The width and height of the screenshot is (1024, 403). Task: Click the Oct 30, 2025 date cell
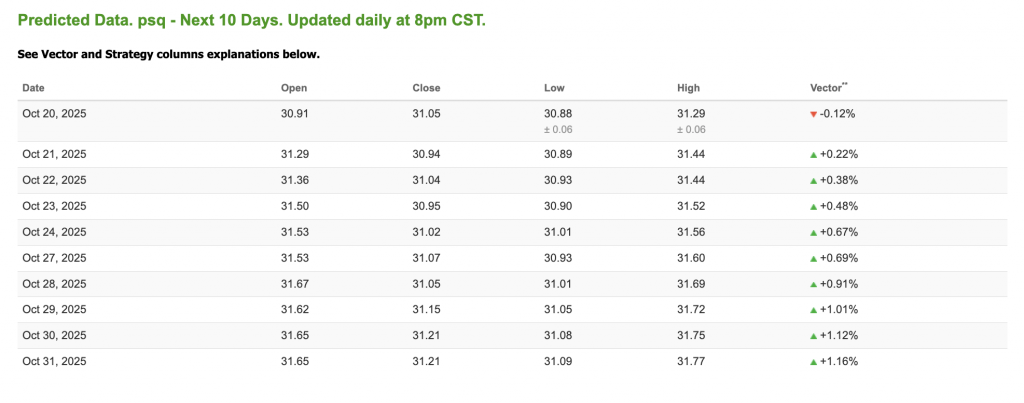click(54, 335)
